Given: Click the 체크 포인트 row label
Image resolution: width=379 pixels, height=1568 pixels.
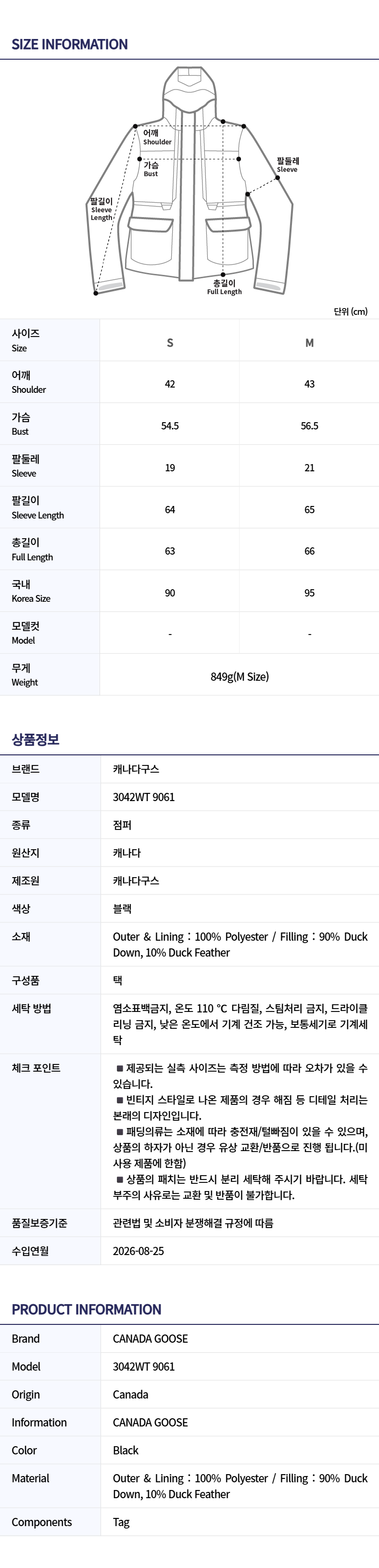Looking at the screenshot, I should click(36, 1068).
